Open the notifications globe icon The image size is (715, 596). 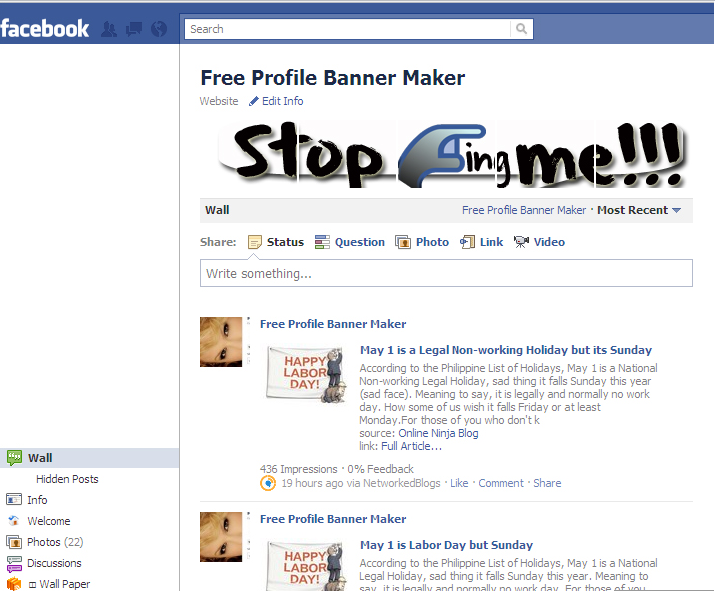[159, 29]
